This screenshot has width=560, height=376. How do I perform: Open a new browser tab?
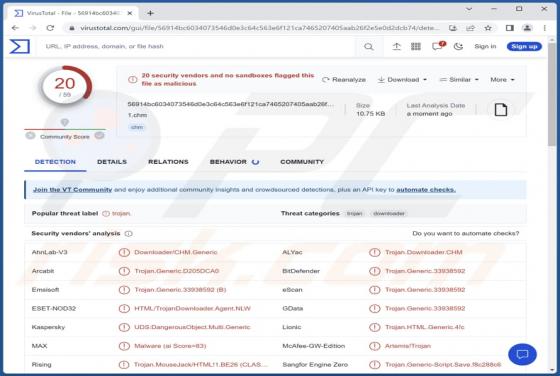tap(150, 13)
